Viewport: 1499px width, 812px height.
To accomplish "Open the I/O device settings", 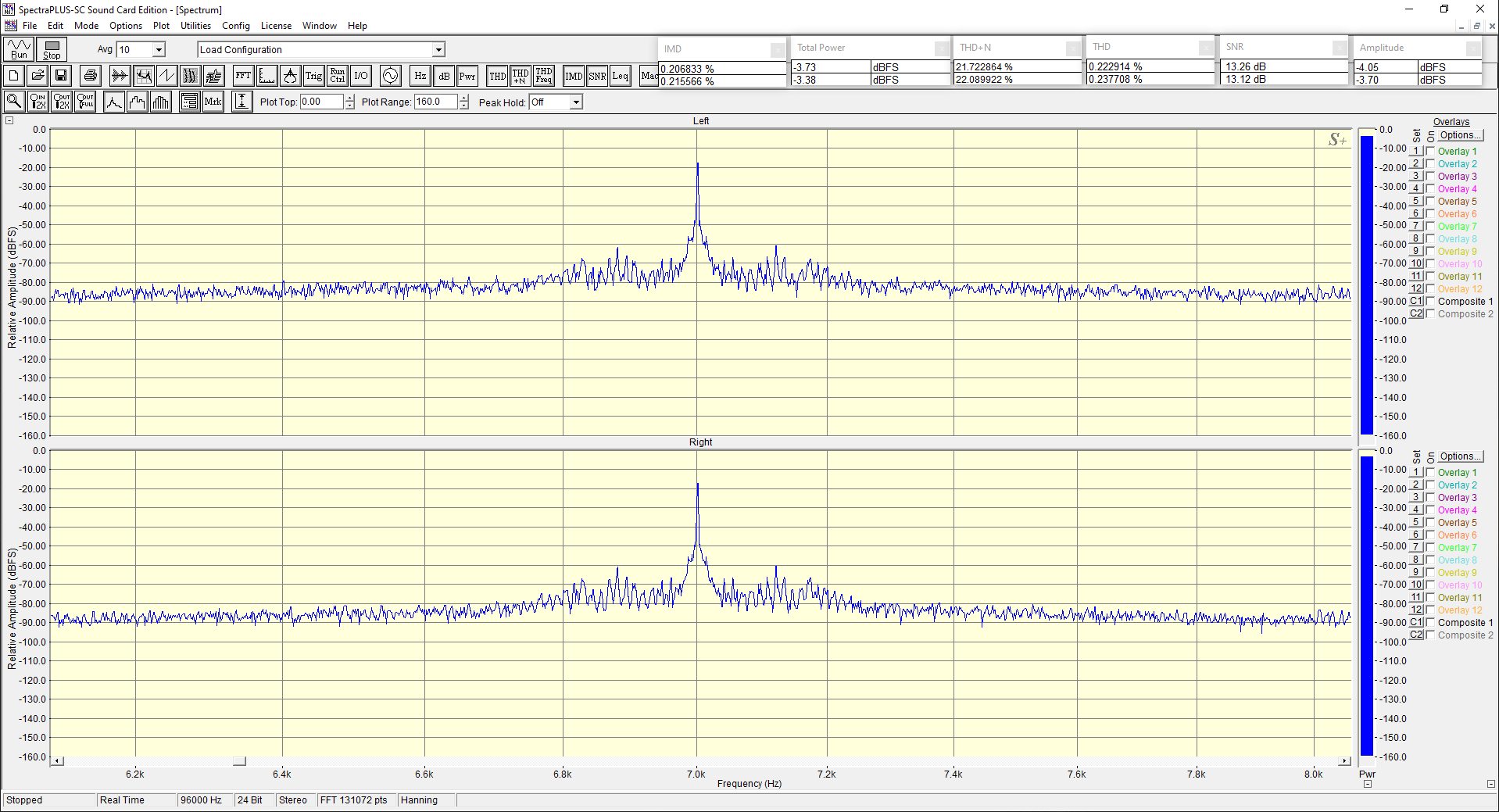I will pos(361,76).
